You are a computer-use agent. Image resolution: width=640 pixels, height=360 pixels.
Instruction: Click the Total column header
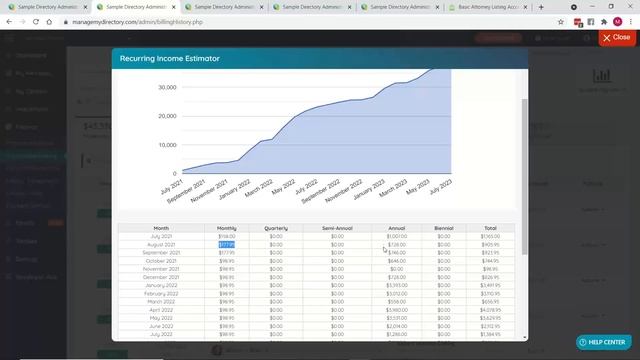coord(490,228)
